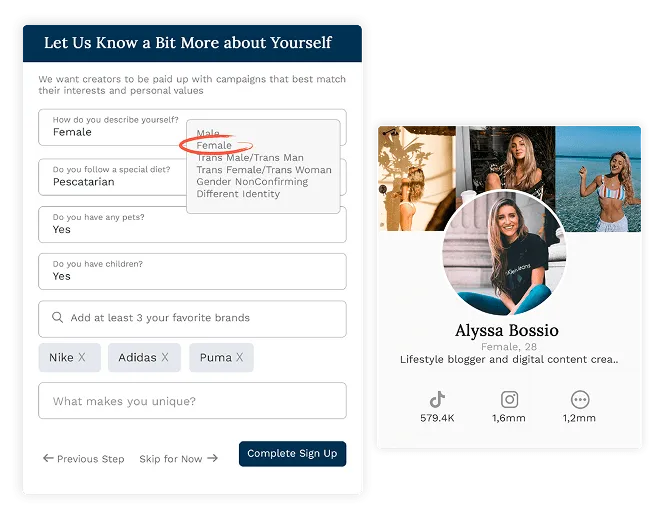
Task: Click the Complete Sign Up button
Action: point(292,453)
